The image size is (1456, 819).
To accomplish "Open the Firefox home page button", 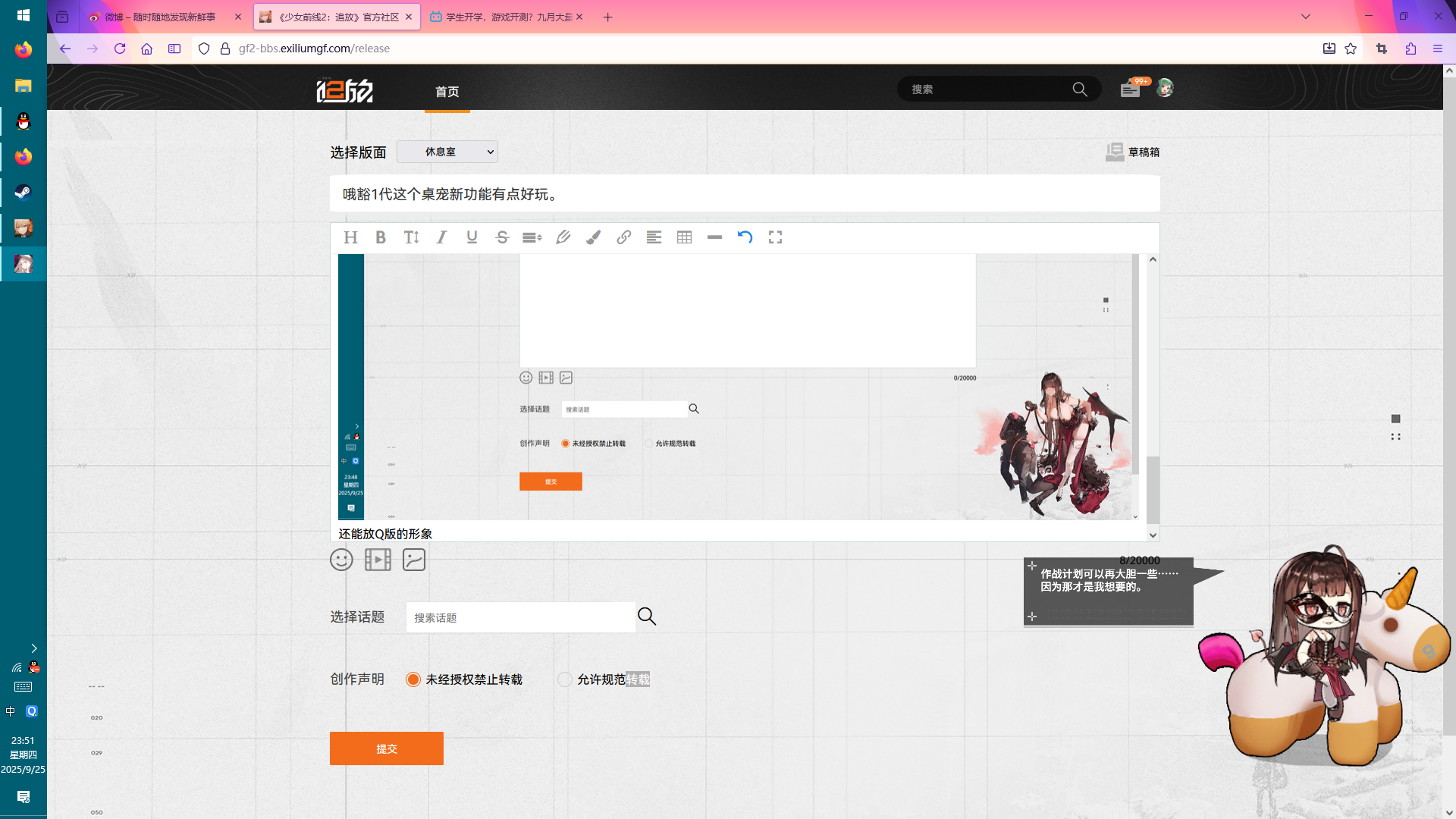I will click(147, 49).
